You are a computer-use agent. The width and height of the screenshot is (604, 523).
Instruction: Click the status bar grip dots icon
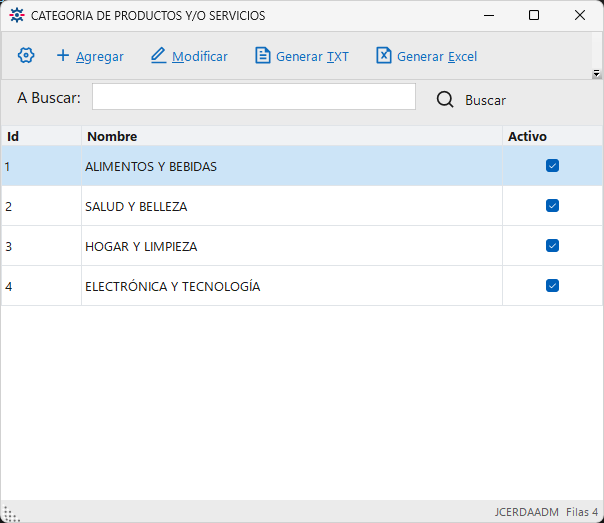tap(11, 514)
